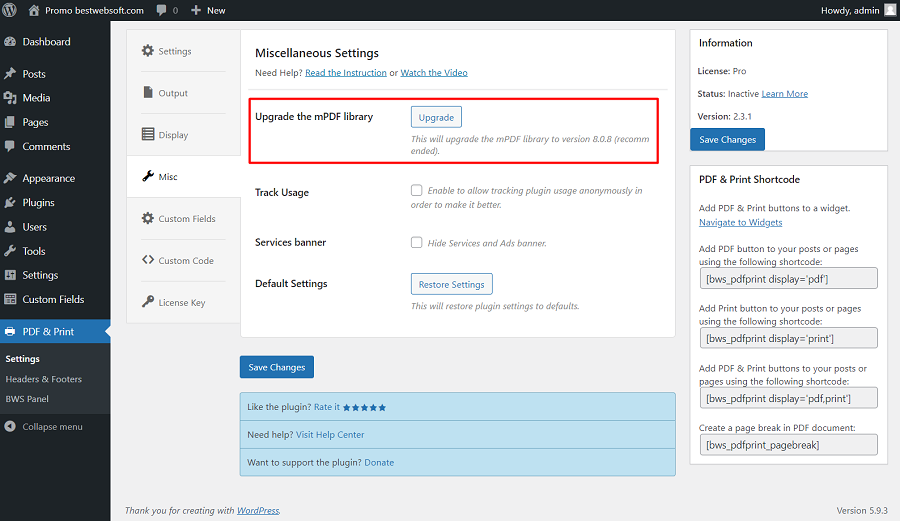900x521 pixels.
Task: Click the Plugins plug icon
Action: (x=10, y=203)
